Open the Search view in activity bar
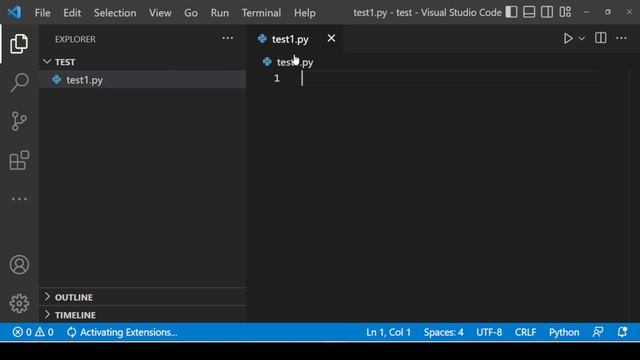This screenshot has height=360, width=640. click(19, 82)
